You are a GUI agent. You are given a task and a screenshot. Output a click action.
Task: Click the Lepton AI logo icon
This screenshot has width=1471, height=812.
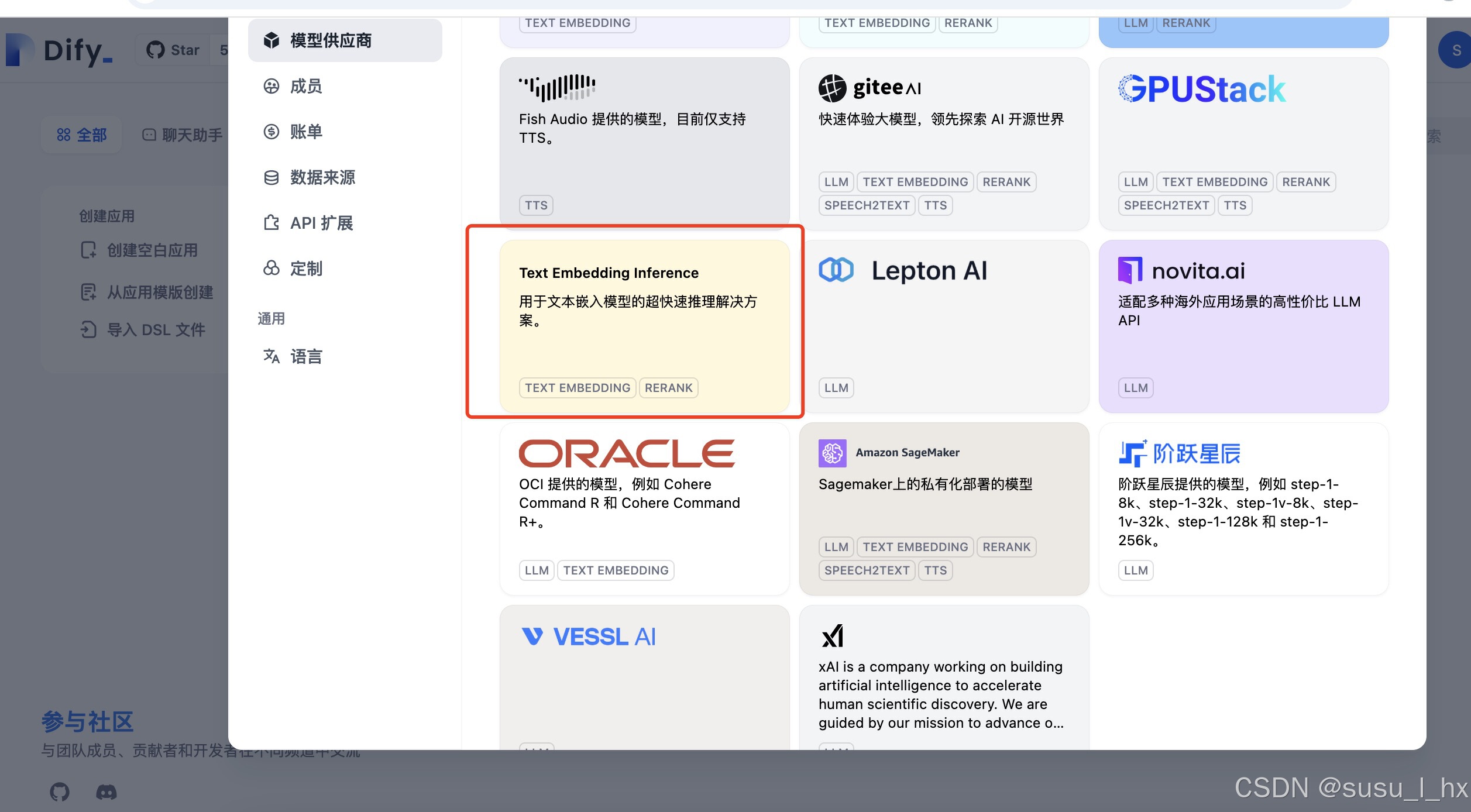[x=836, y=270]
